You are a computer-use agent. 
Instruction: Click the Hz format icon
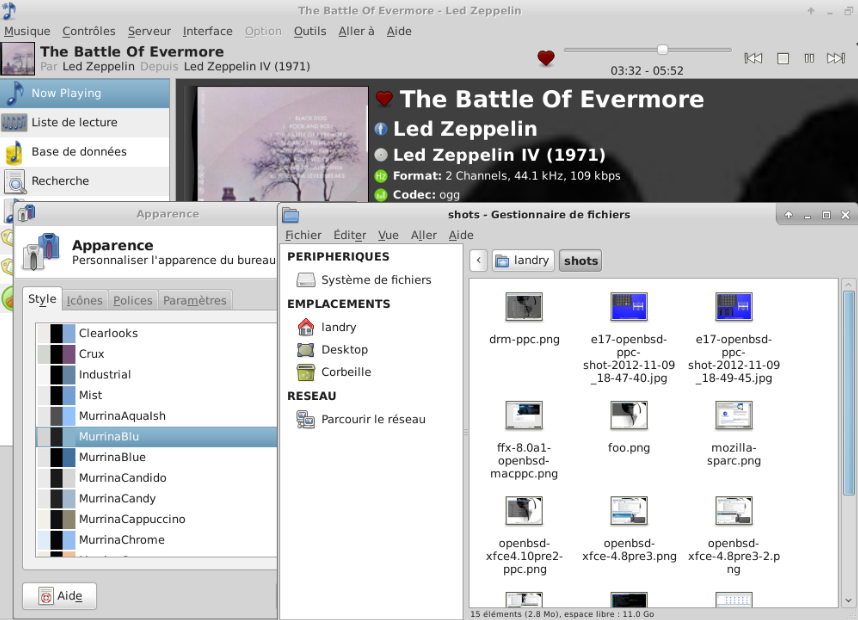381,176
